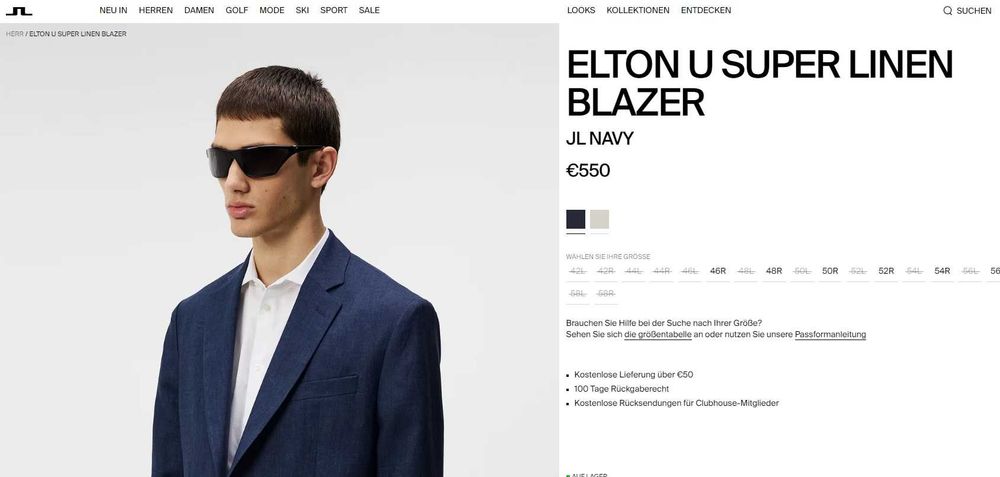Choose size 48R
The height and width of the screenshot is (477, 1000).
pyautogui.click(x=774, y=271)
